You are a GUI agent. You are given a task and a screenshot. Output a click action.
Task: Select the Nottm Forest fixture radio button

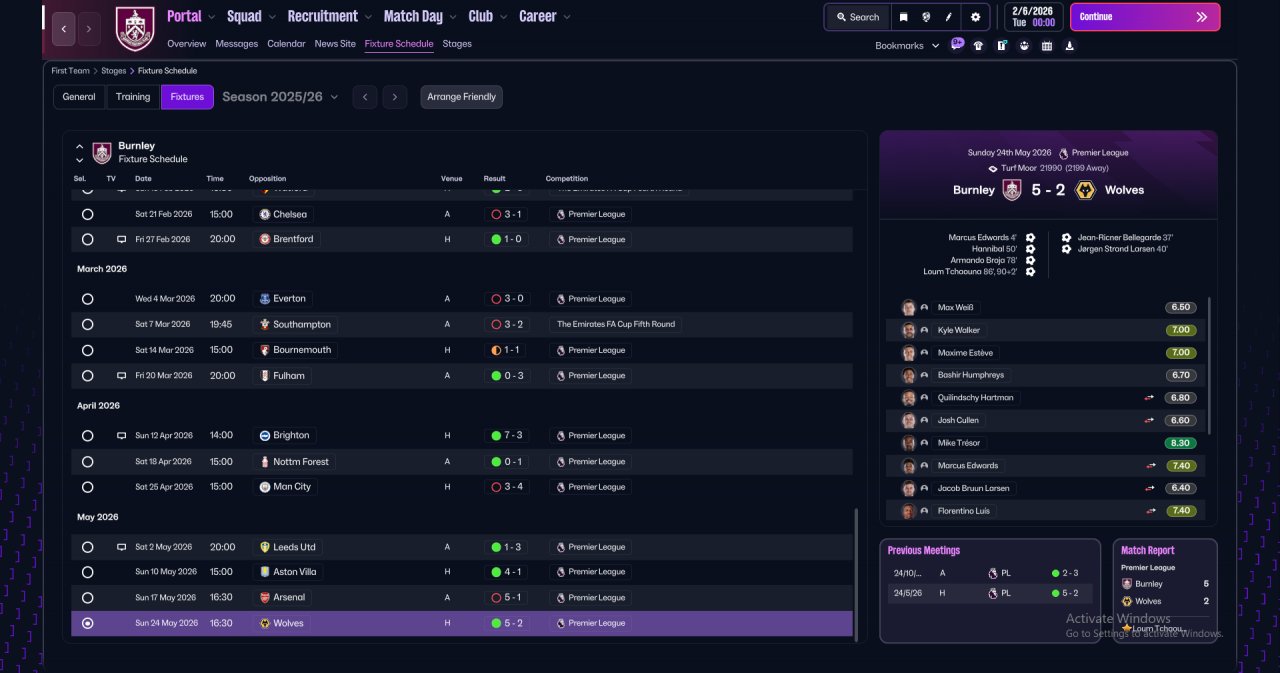pos(87,462)
